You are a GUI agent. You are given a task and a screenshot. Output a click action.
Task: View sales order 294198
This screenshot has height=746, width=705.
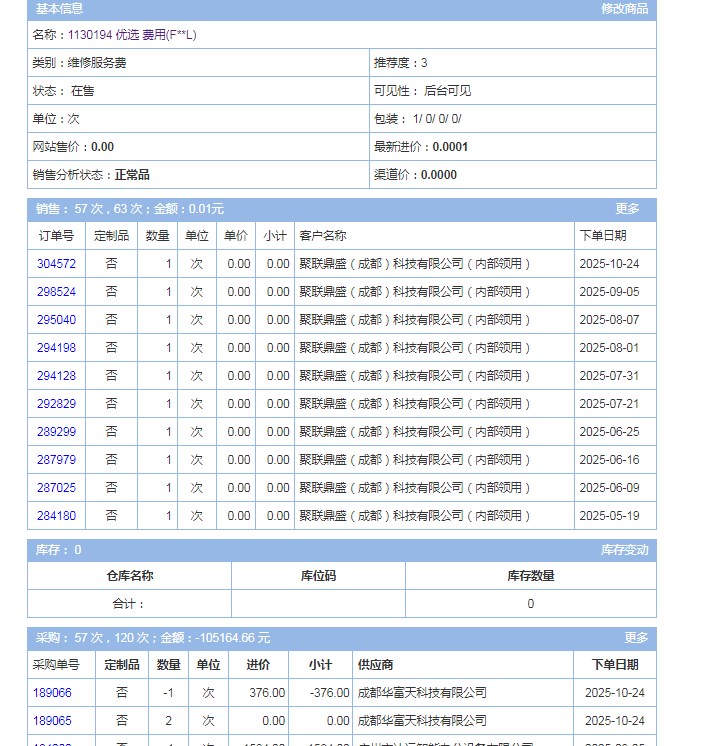56,348
